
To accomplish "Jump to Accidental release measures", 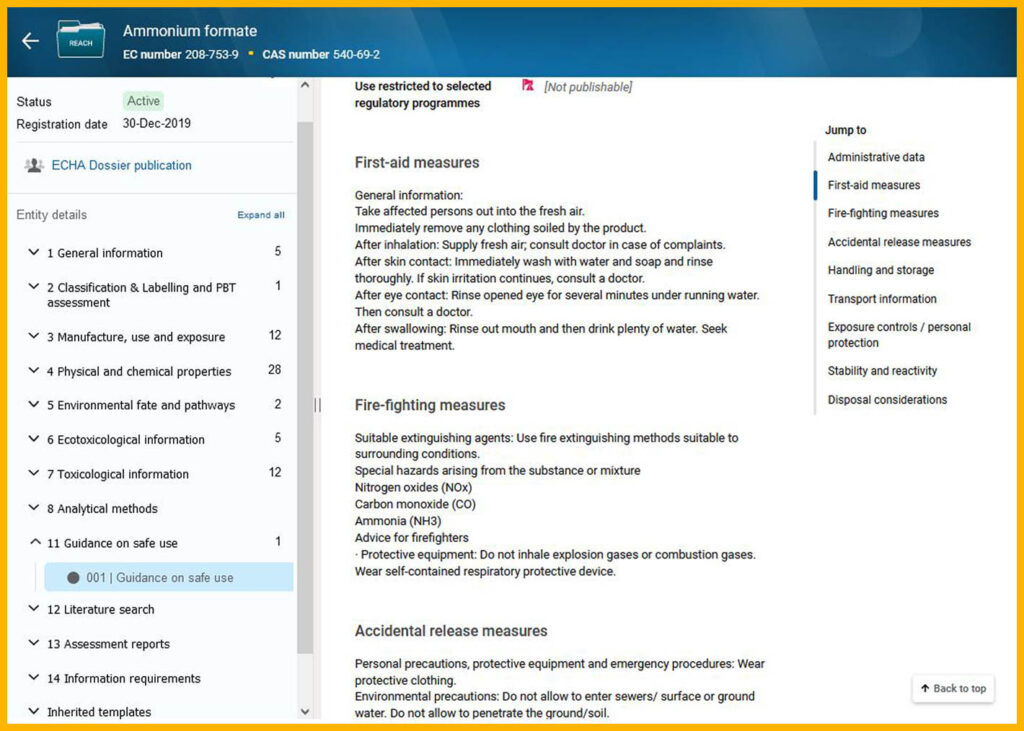I will pos(899,242).
